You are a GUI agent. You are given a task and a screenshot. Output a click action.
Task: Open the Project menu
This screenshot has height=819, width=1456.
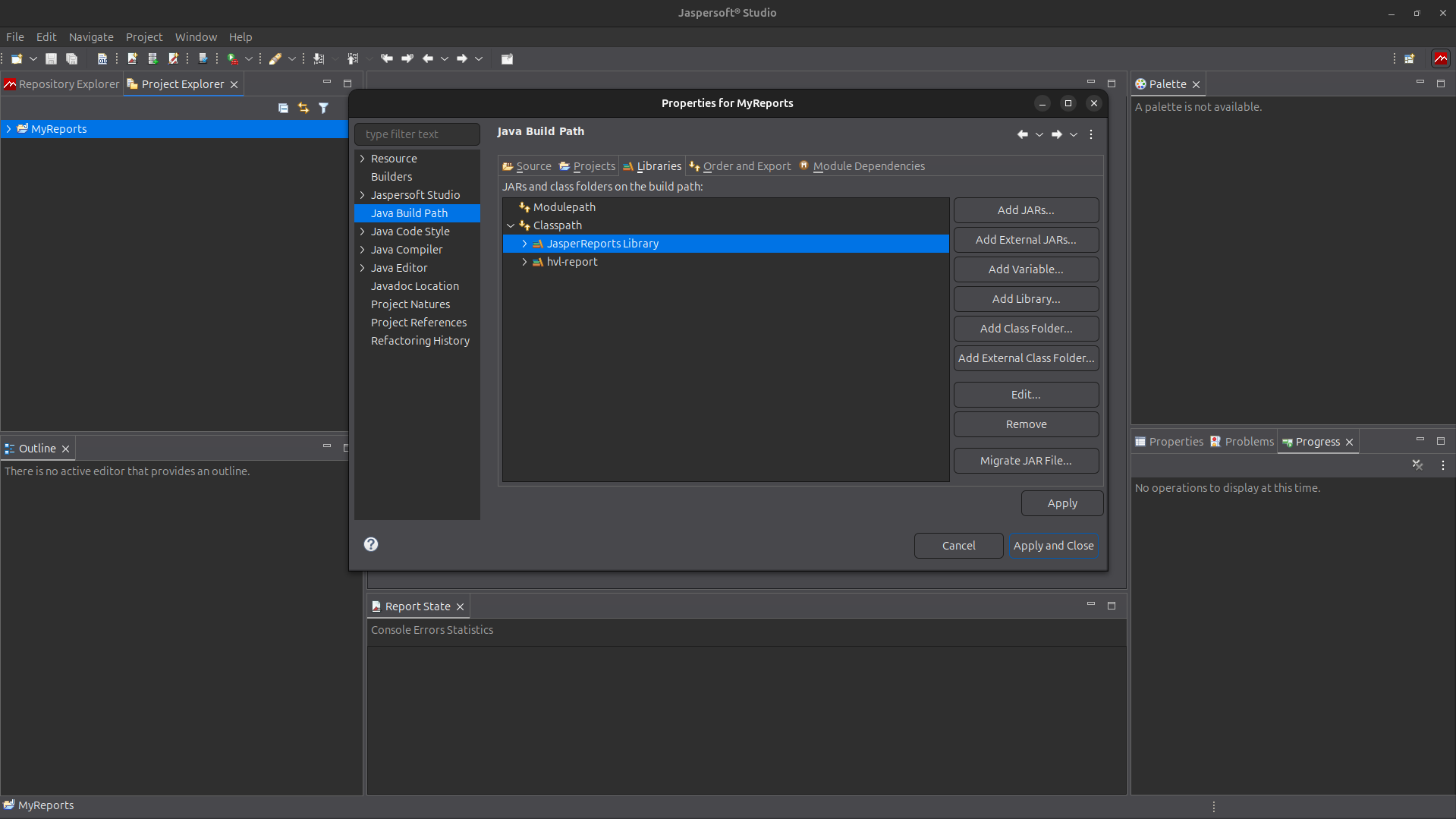(x=144, y=37)
